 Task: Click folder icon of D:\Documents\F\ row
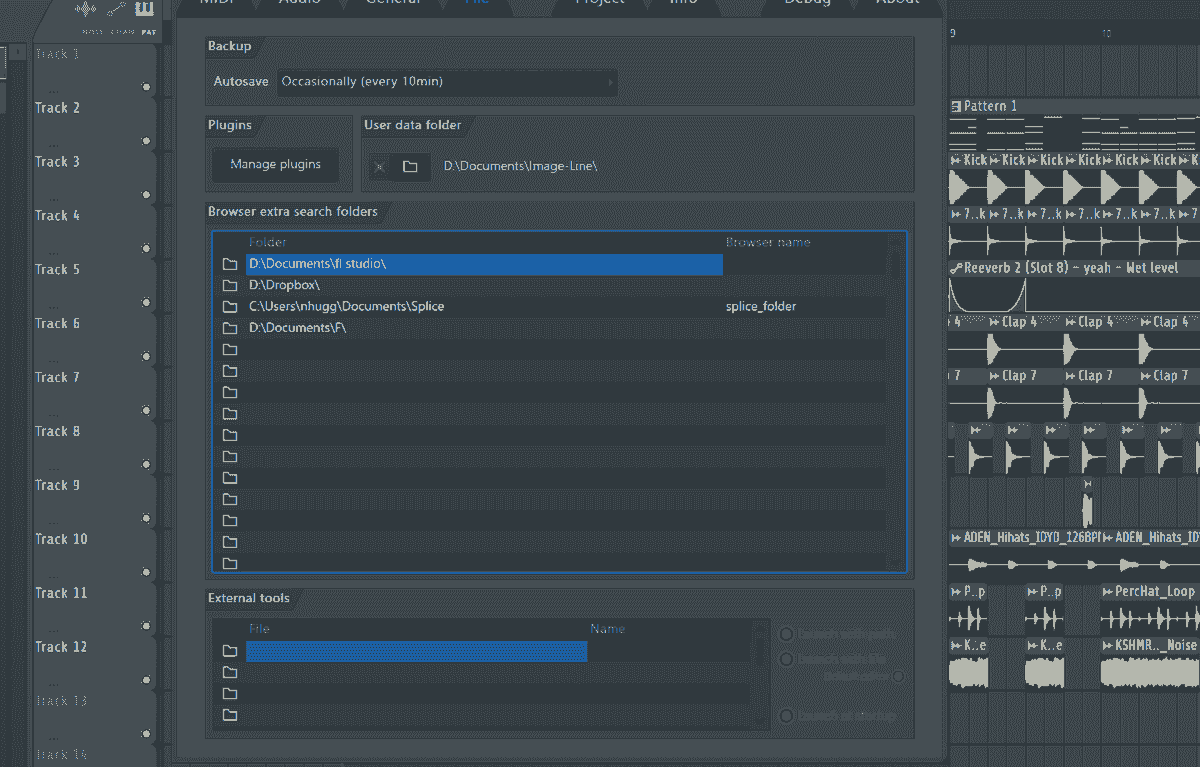pos(230,329)
